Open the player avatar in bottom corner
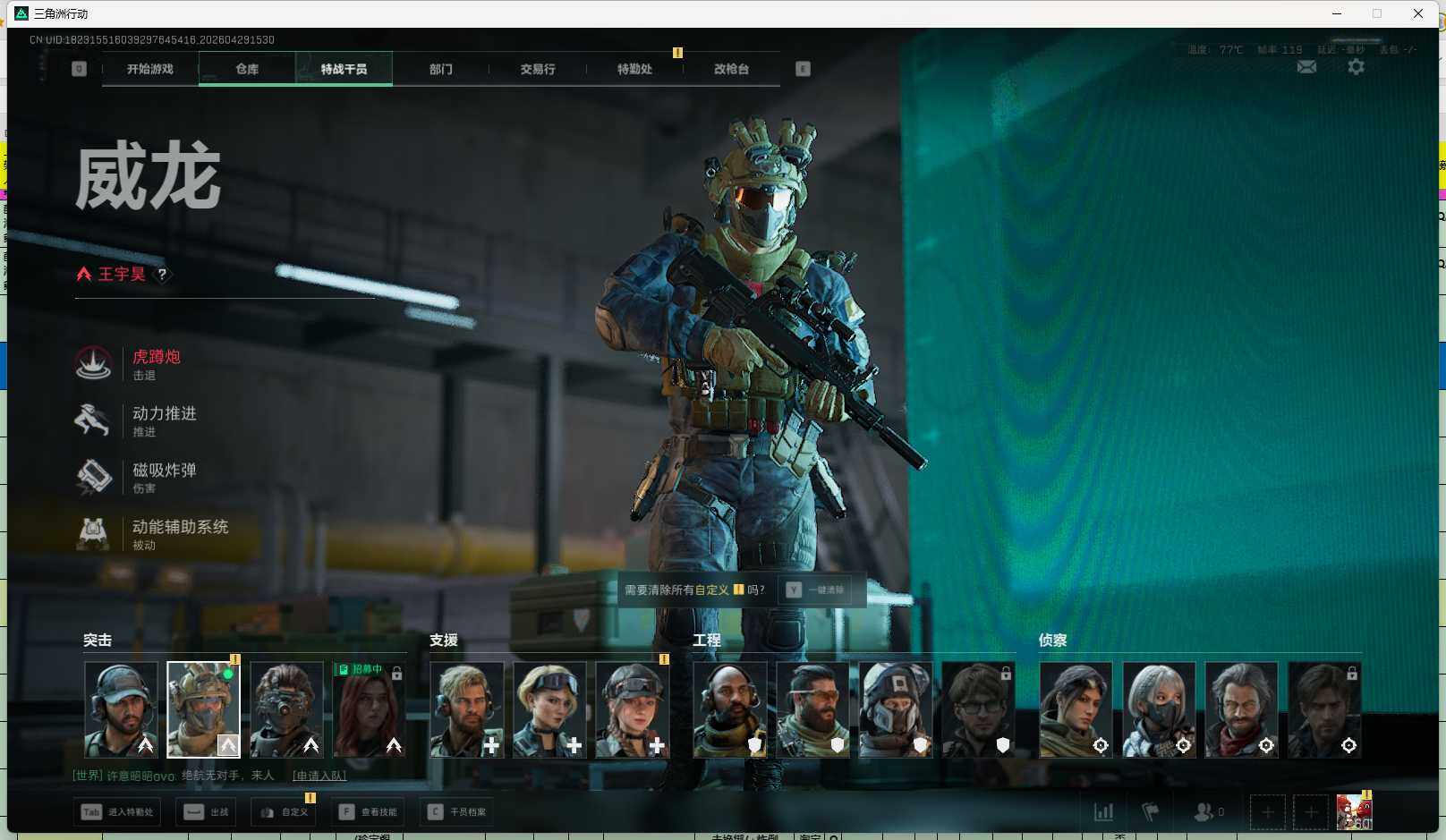1446x840 pixels. (x=1354, y=812)
